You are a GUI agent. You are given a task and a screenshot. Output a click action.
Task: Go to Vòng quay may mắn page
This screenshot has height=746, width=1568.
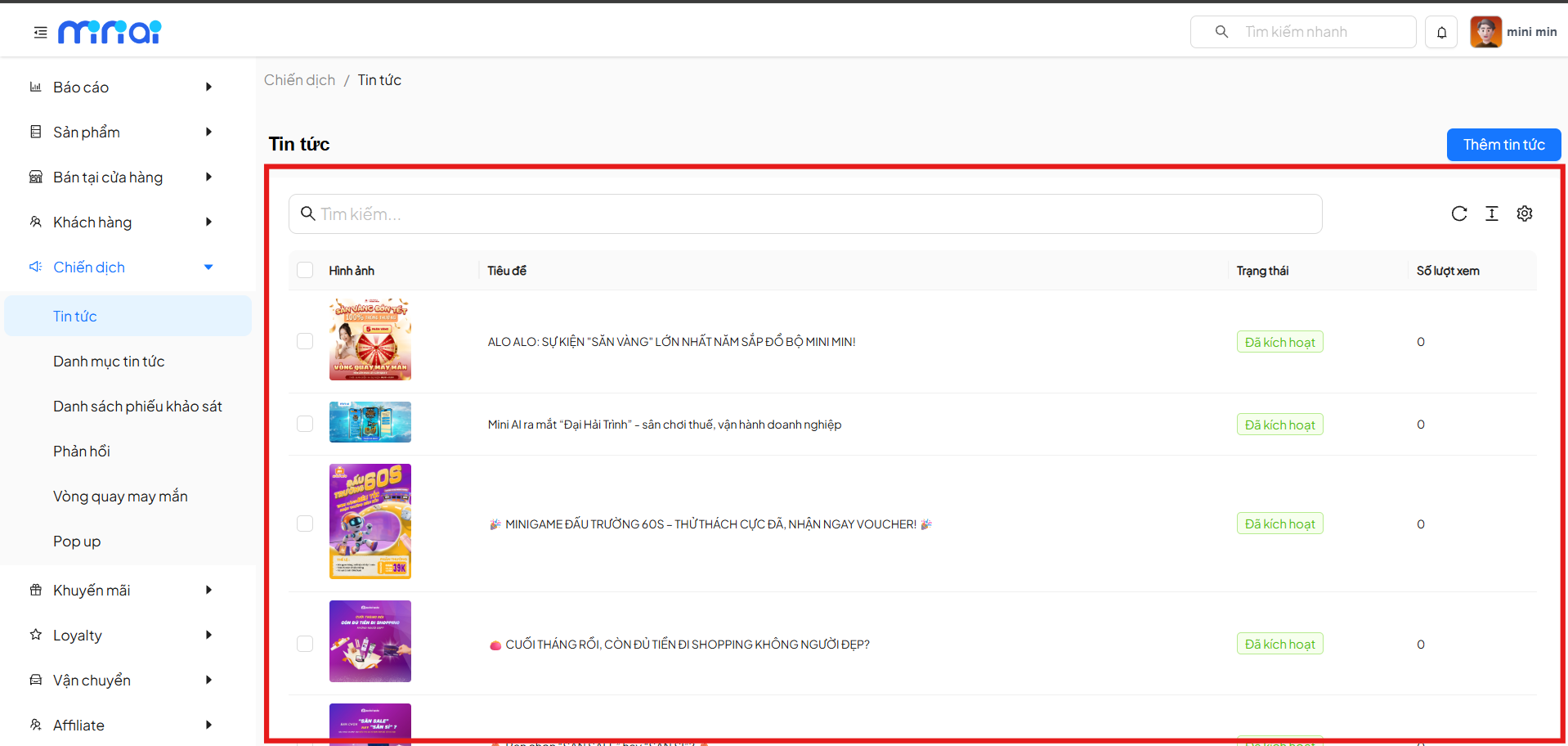tap(120, 497)
